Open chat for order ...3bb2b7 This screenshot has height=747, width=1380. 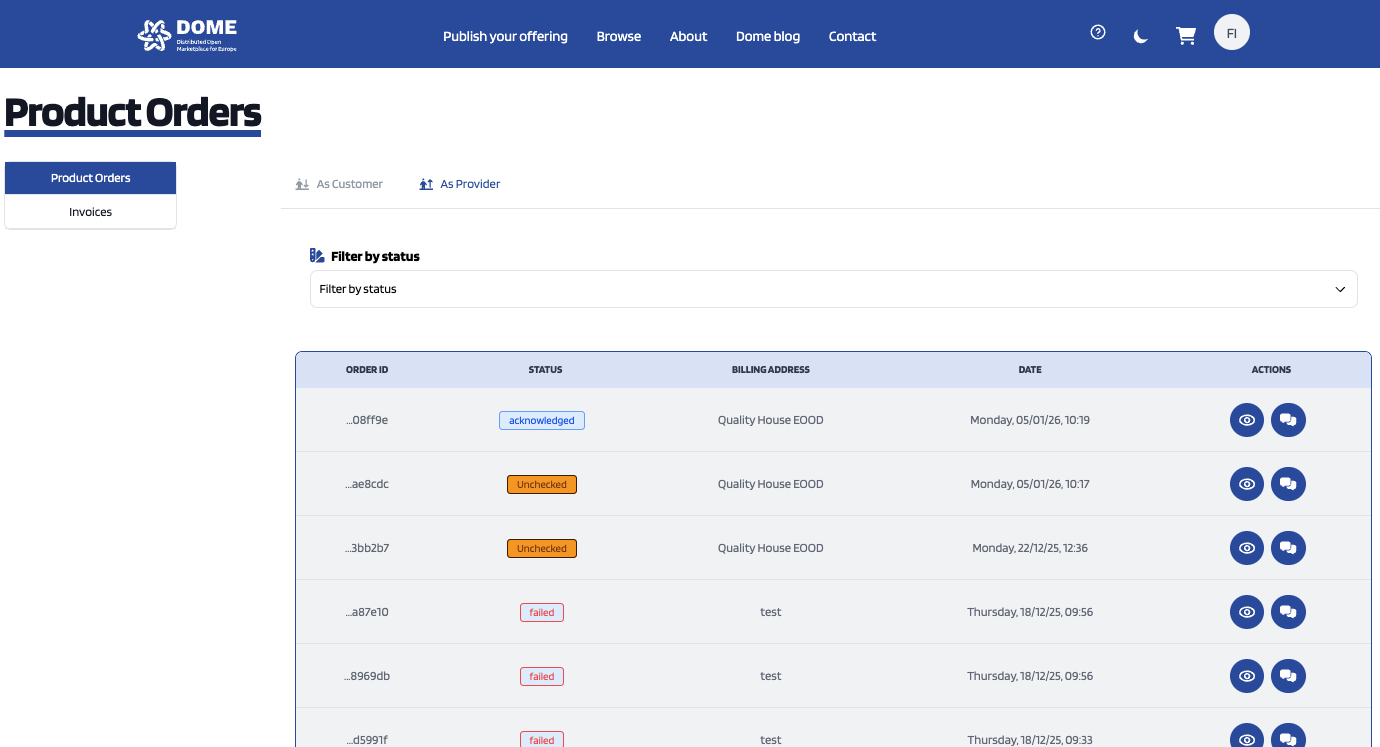[1288, 548]
